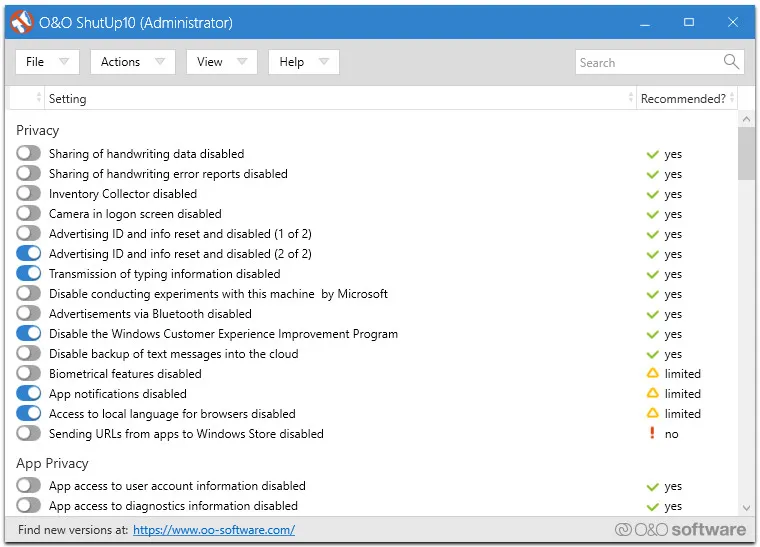Image resolution: width=760 pixels, height=547 pixels.
Task: Click green checkmark beside Inventory Collector disabled
Action: (652, 194)
